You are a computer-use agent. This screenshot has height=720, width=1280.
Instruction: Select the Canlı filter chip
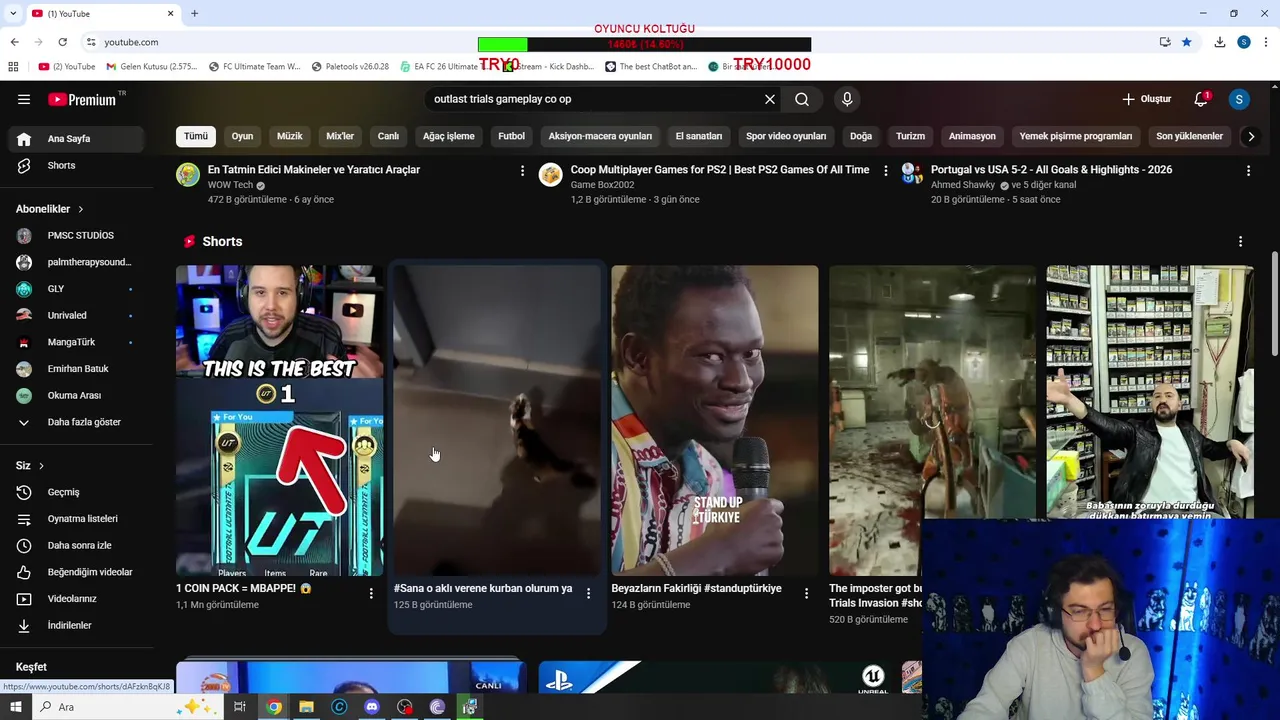pyautogui.click(x=388, y=136)
